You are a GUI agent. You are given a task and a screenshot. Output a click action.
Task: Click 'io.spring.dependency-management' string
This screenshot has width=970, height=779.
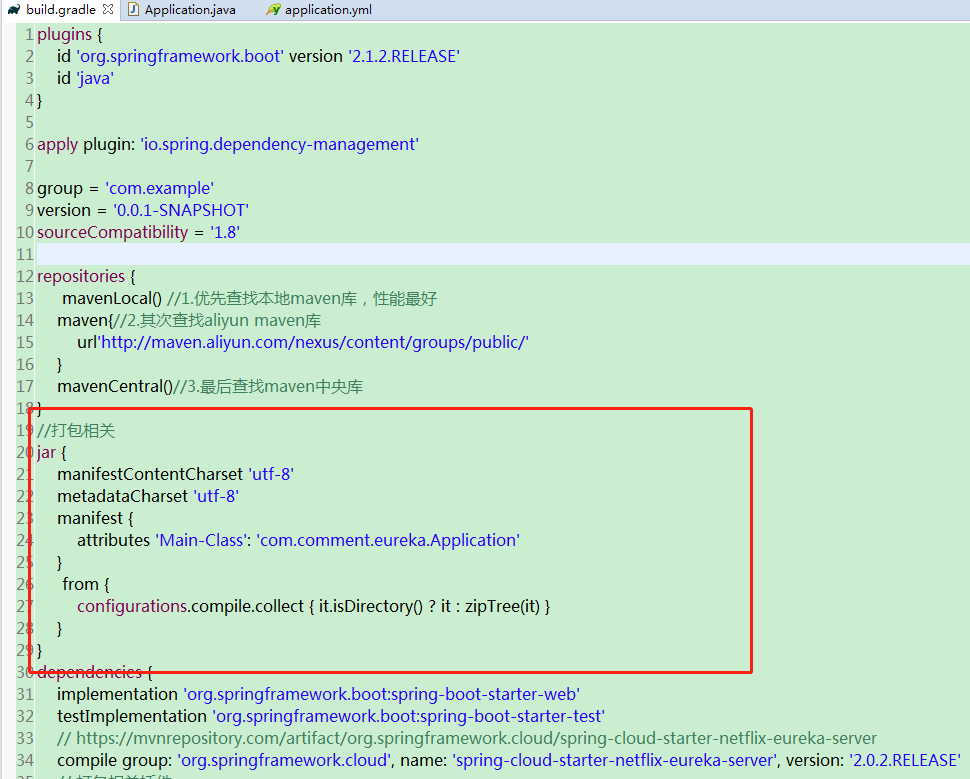pyautogui.click(x=280, y=144)
